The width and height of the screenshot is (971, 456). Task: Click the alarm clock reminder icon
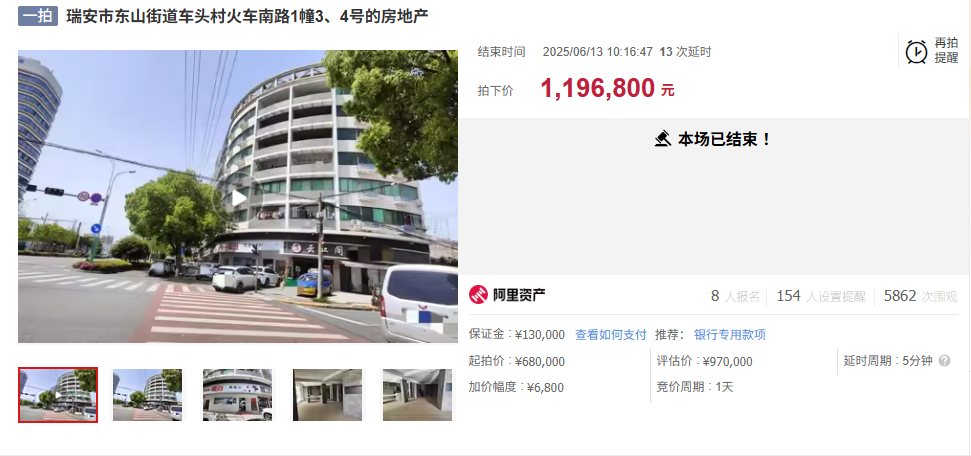tap(916, 51)
